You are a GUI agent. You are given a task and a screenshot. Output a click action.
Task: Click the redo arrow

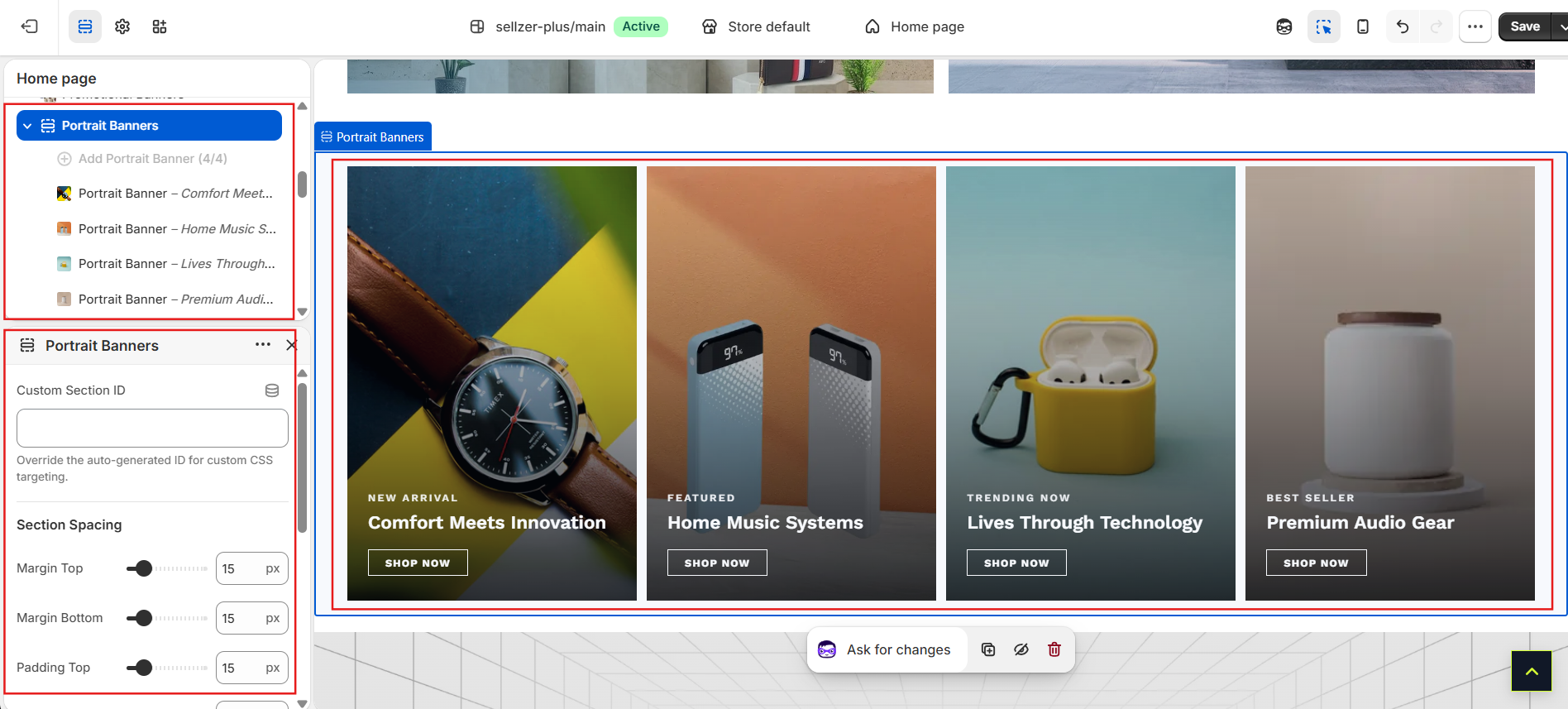1437,26
